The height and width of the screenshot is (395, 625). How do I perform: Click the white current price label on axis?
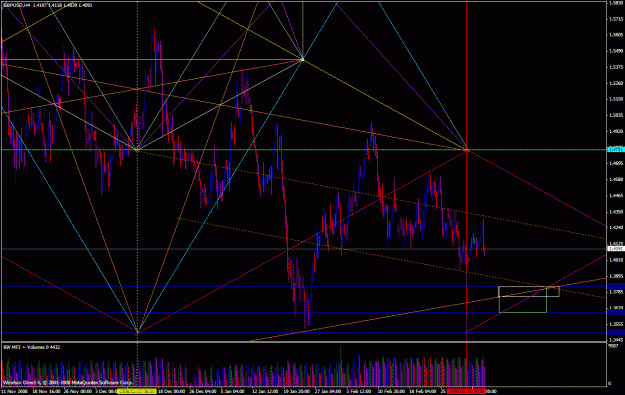point(615,249)
